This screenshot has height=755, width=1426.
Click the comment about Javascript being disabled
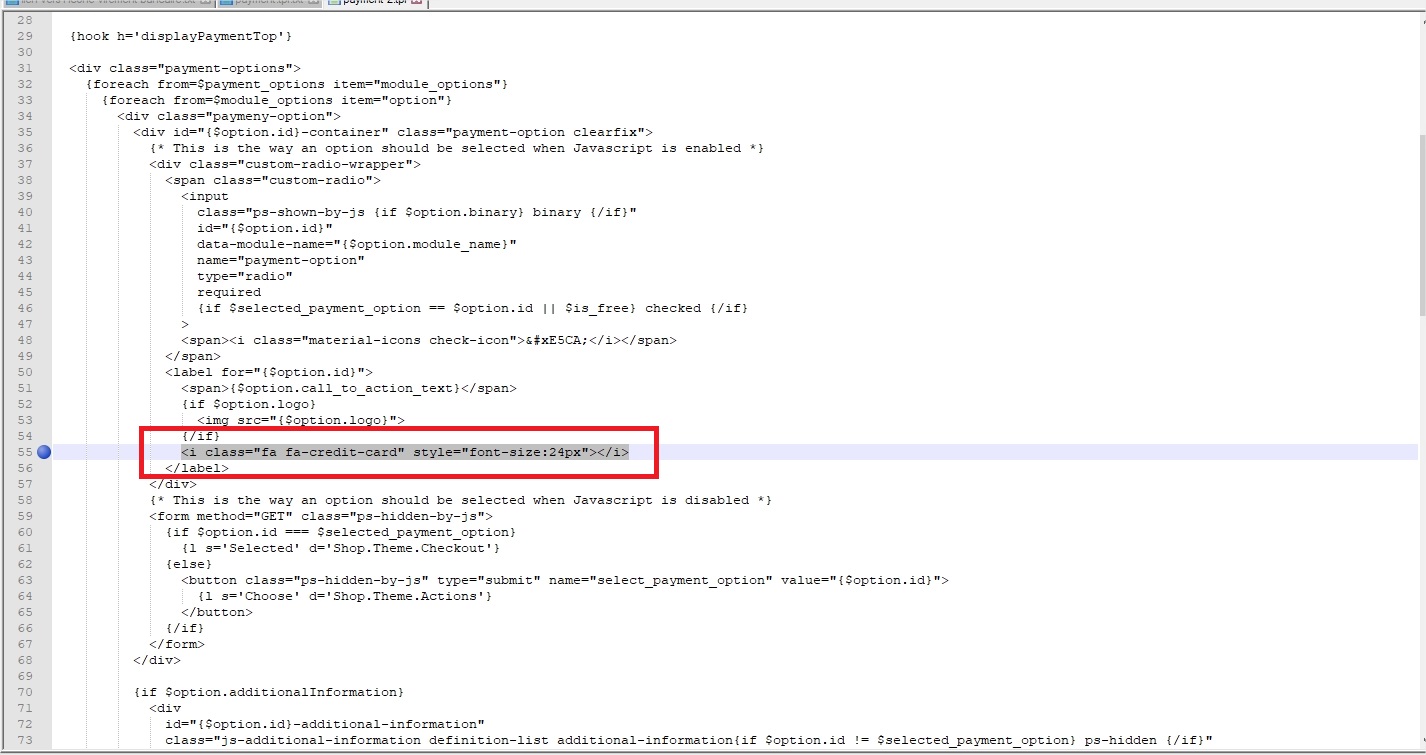461,500
